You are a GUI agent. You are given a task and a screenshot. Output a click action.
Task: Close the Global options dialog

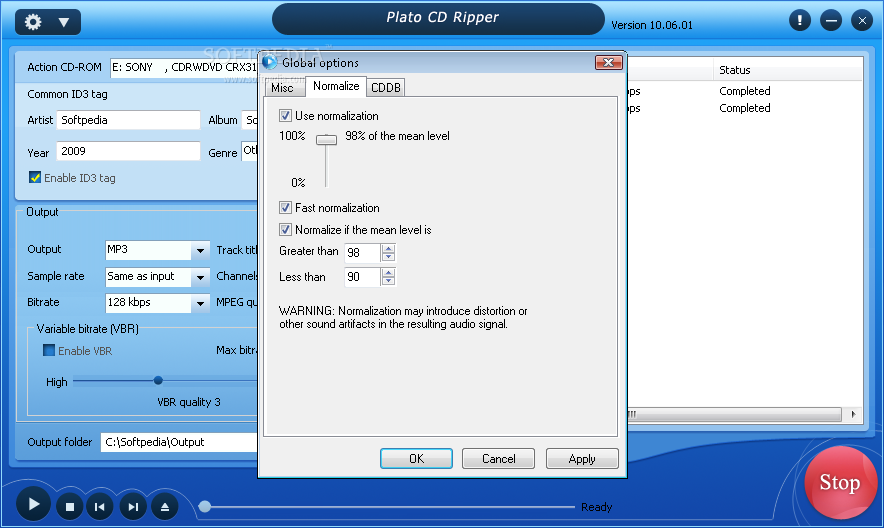(609, 62)
